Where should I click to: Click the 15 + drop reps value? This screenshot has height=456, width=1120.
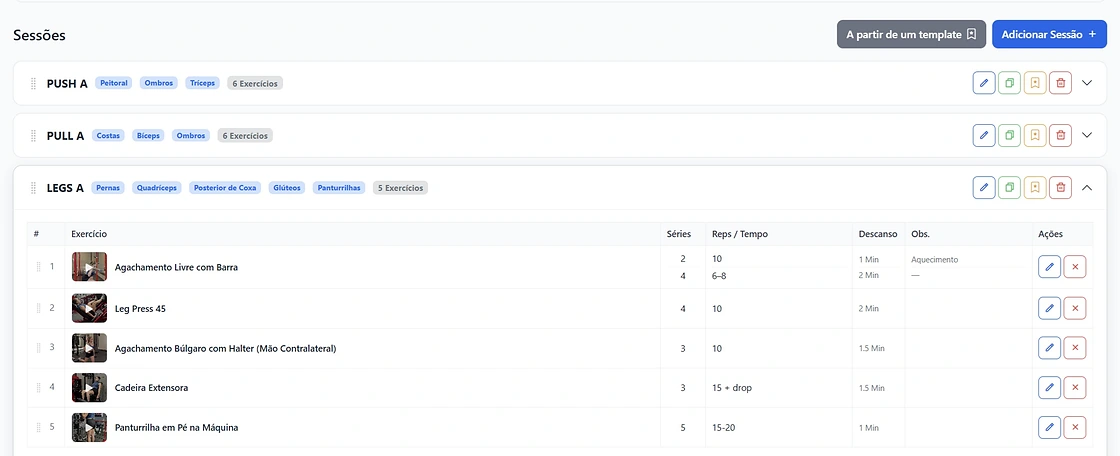[732, 388]
